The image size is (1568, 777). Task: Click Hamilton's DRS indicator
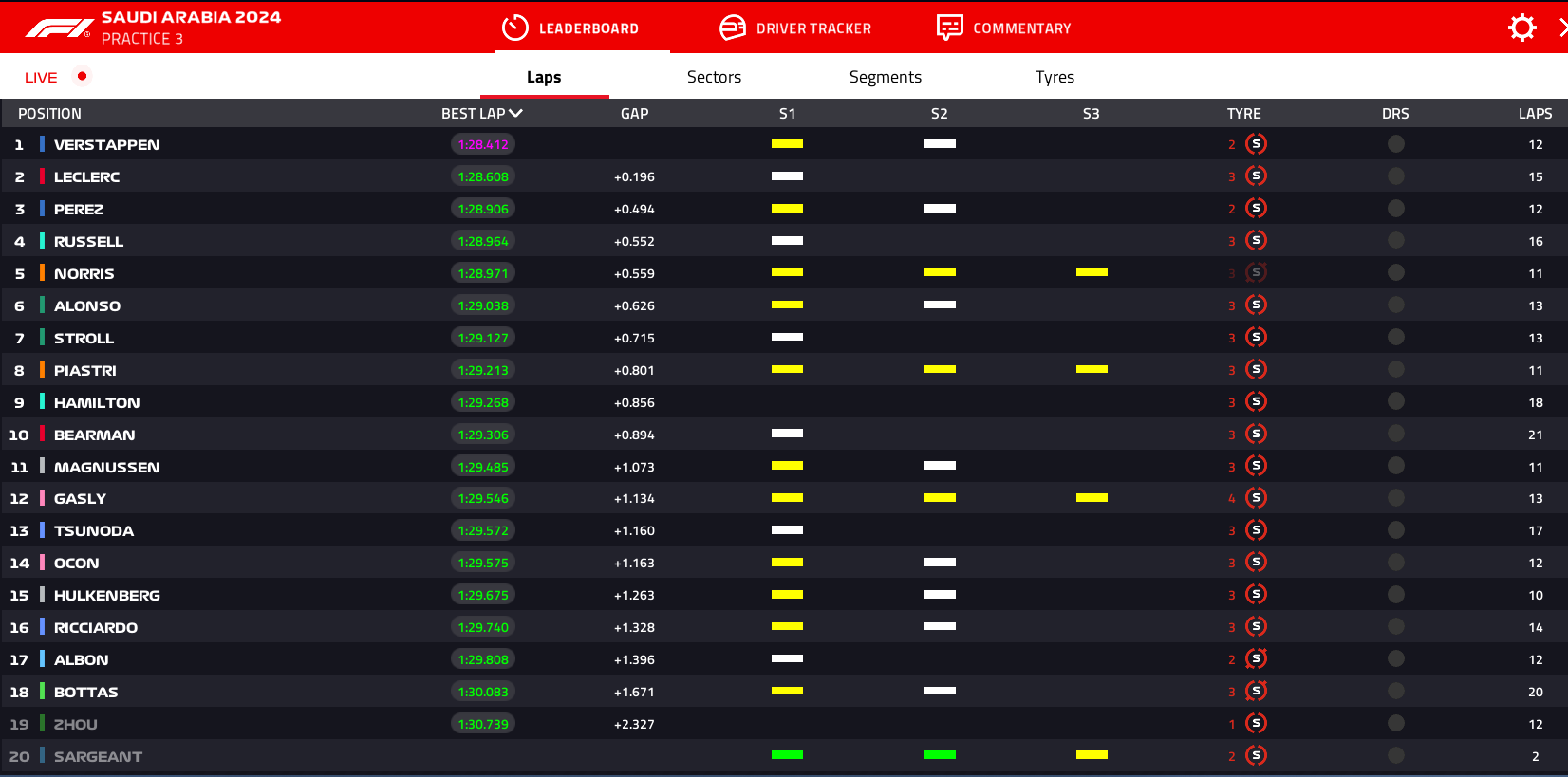point(1395,402)
